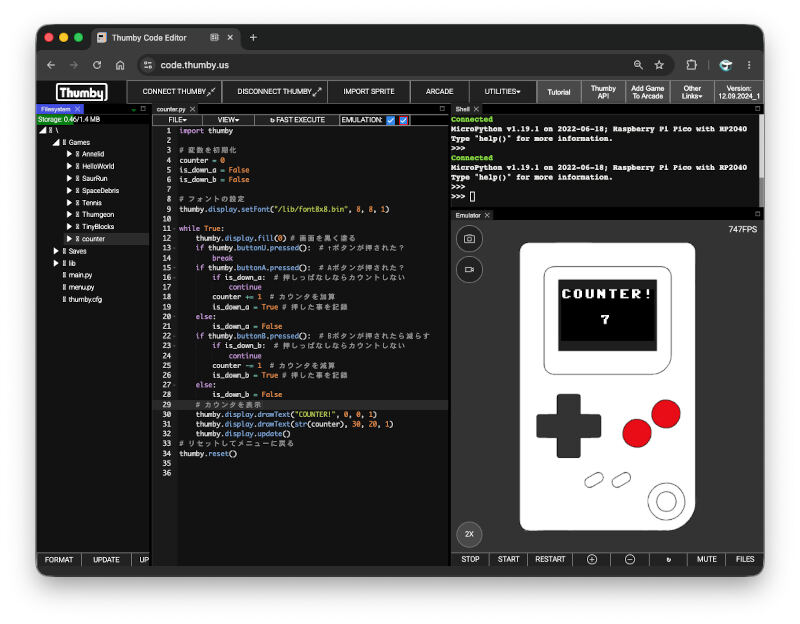Open the FILE dropdown menu
800x624 pixels.
tap(177, 120)
